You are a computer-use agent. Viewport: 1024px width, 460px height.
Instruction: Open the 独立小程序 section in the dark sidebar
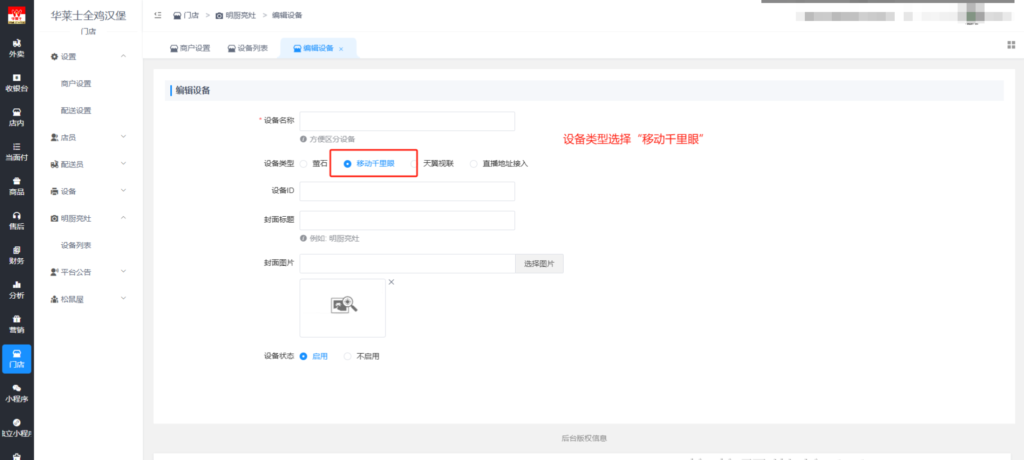tap(16, 428)
